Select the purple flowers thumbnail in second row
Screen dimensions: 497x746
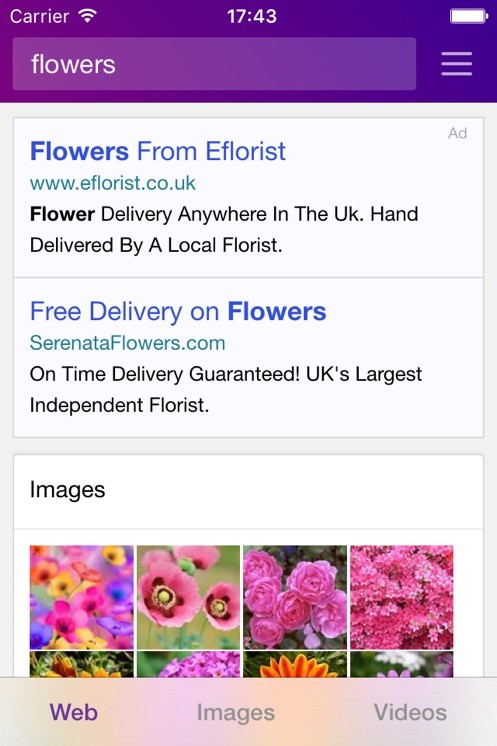[x=188, y=665]
